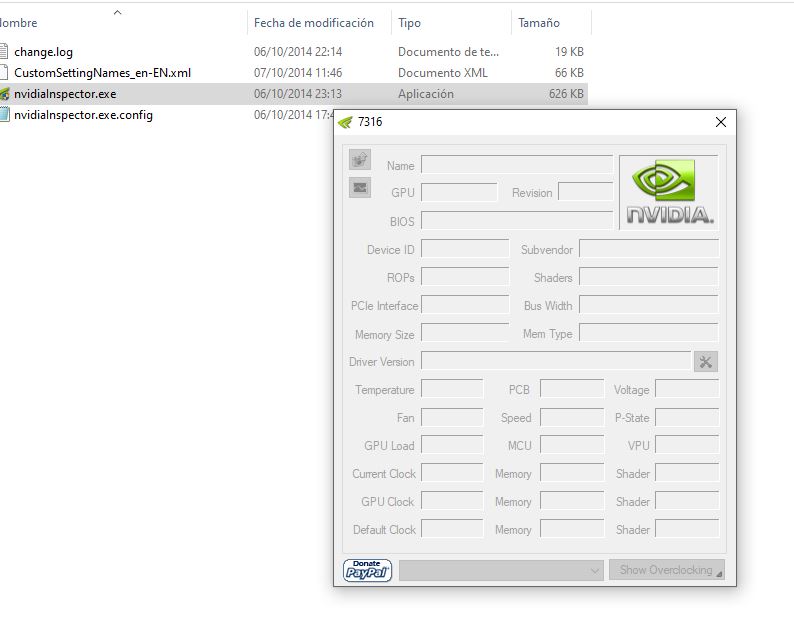Click the nvidiaInspector.exe.config file icon

point(4,114)
